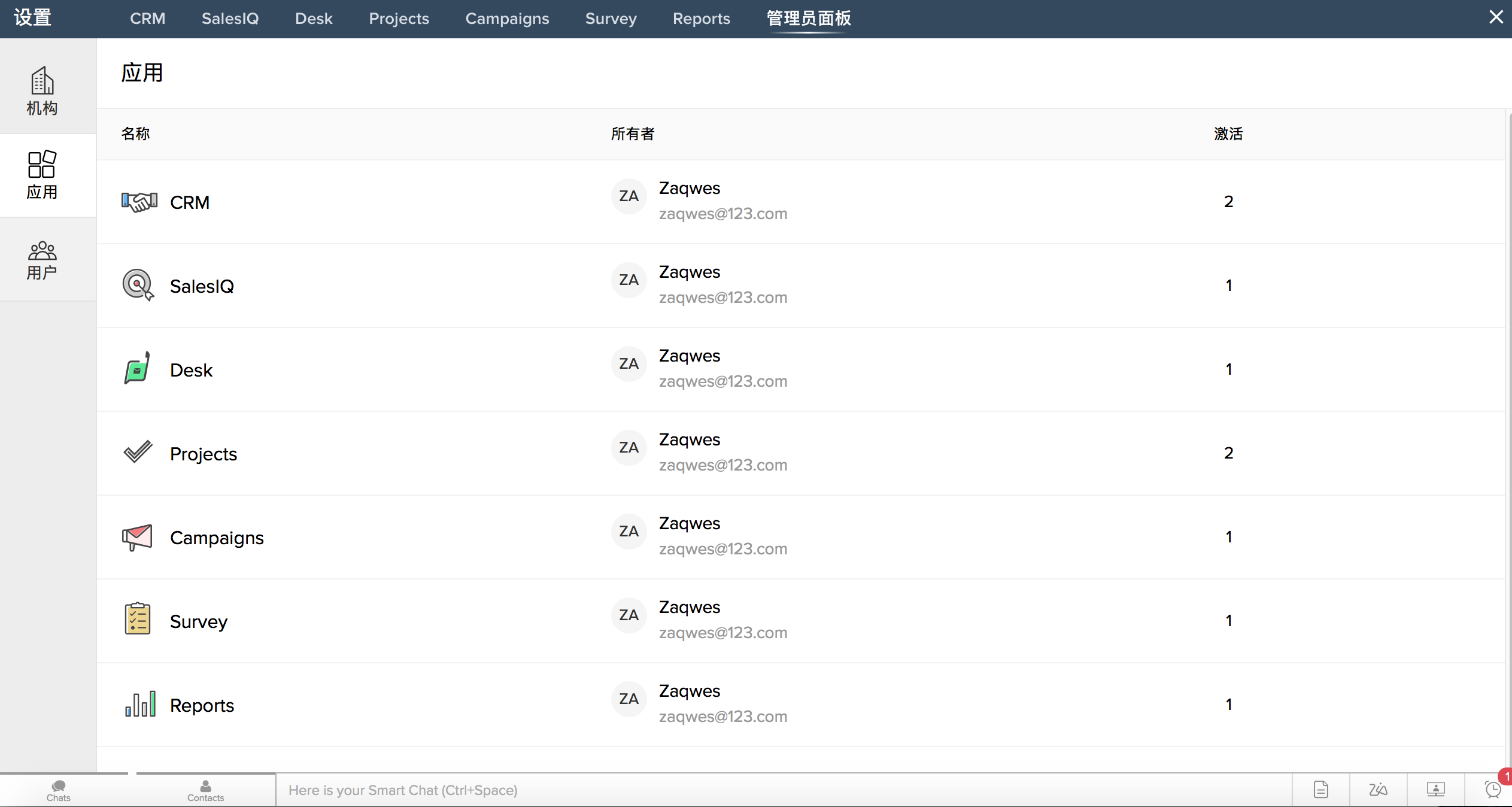Open the Chats tab at bottom

tap(59, 790)
